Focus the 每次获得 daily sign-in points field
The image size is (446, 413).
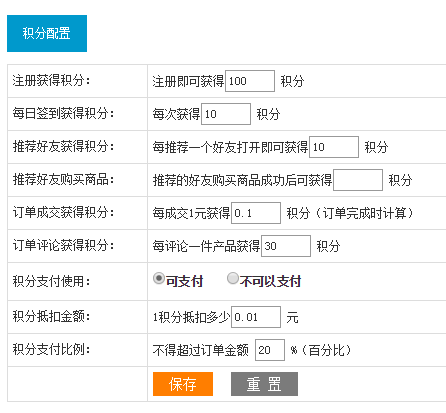coord(226,114)
